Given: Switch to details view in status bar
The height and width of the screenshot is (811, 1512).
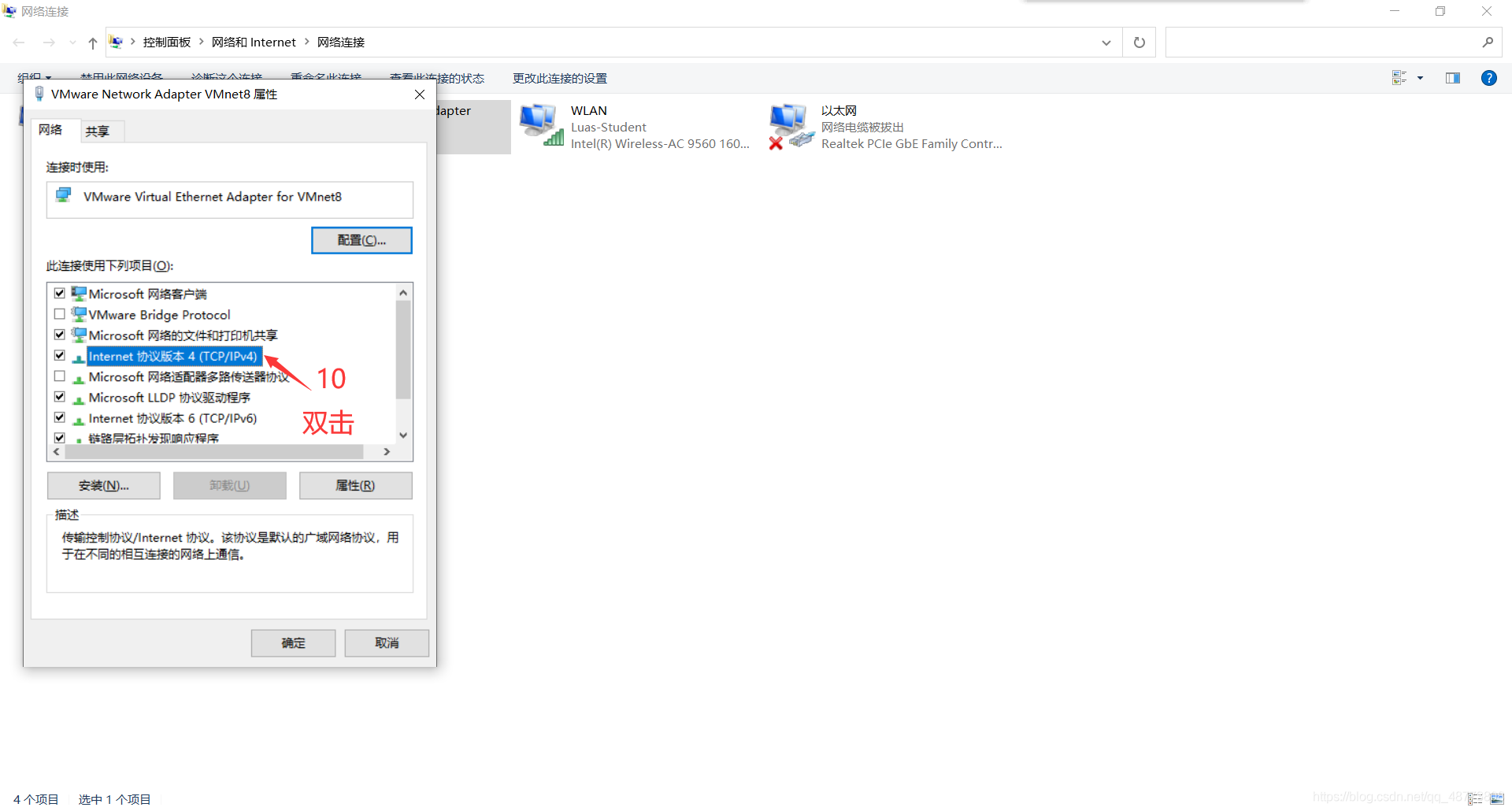Looking at the screenshot, I should 1475,798.
